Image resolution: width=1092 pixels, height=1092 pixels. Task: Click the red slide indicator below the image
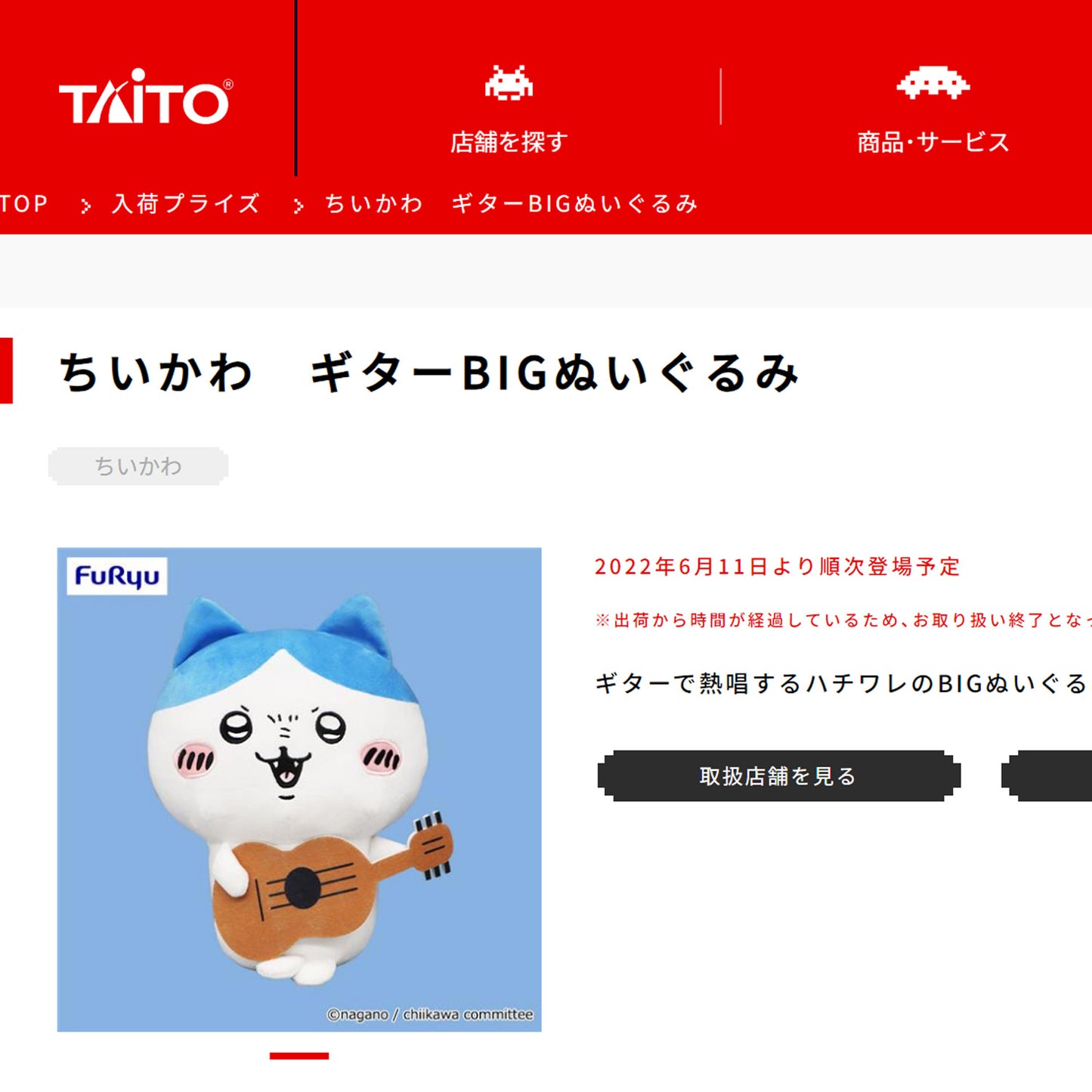[299, 1056]
